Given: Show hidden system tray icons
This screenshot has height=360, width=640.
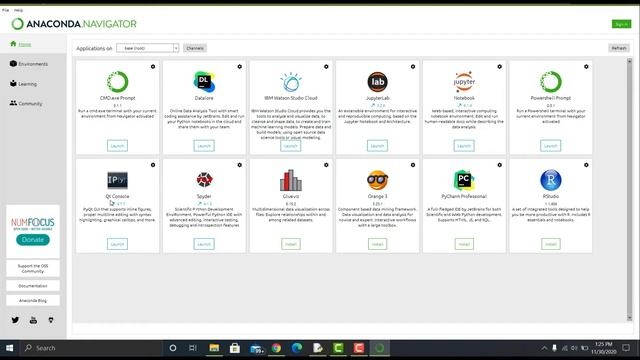Looking at the screenshot, I should pyautogui.click(x=544, y=348).
